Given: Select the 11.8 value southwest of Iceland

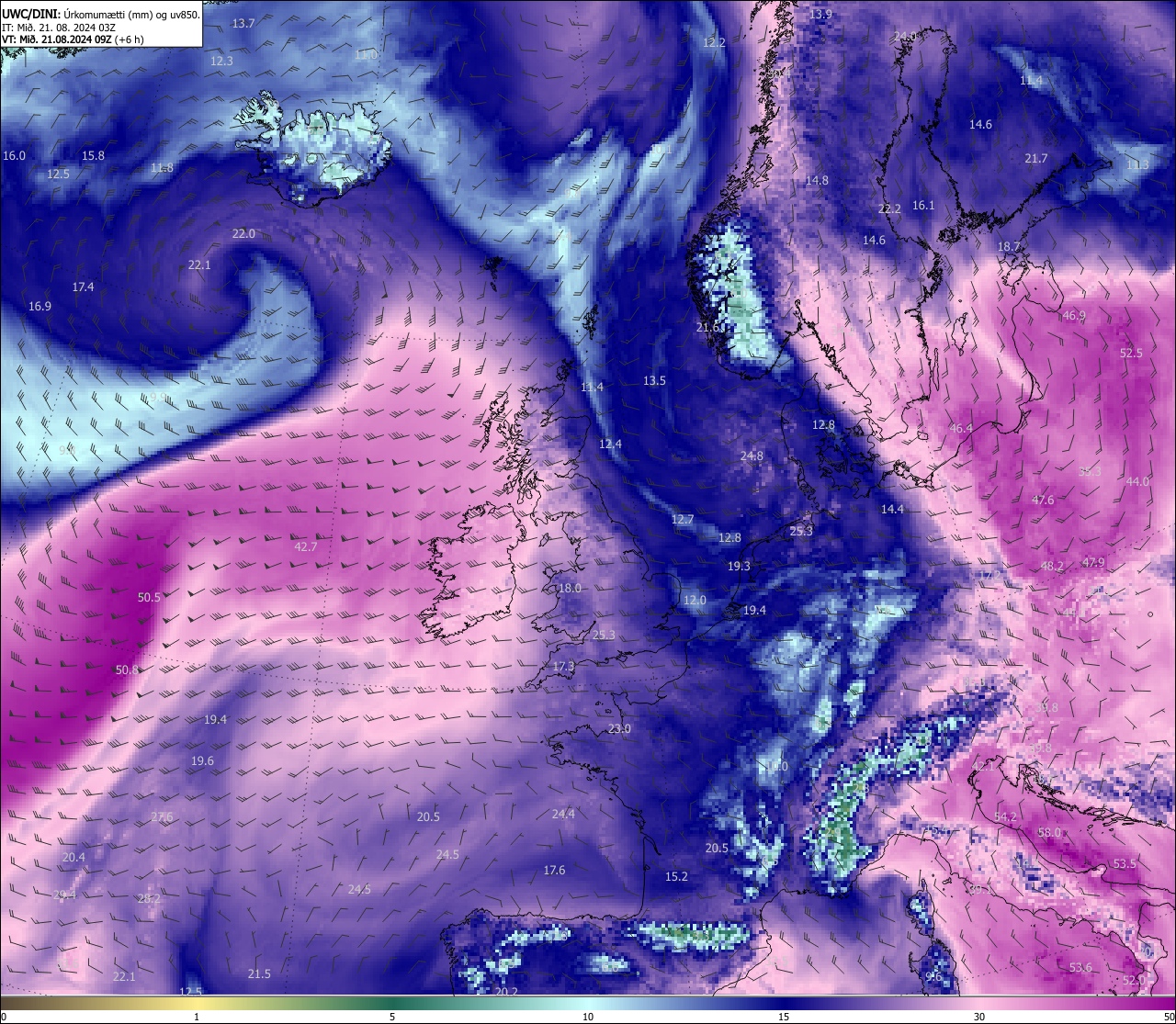Looking at the screenshot, I should point(162,167).
